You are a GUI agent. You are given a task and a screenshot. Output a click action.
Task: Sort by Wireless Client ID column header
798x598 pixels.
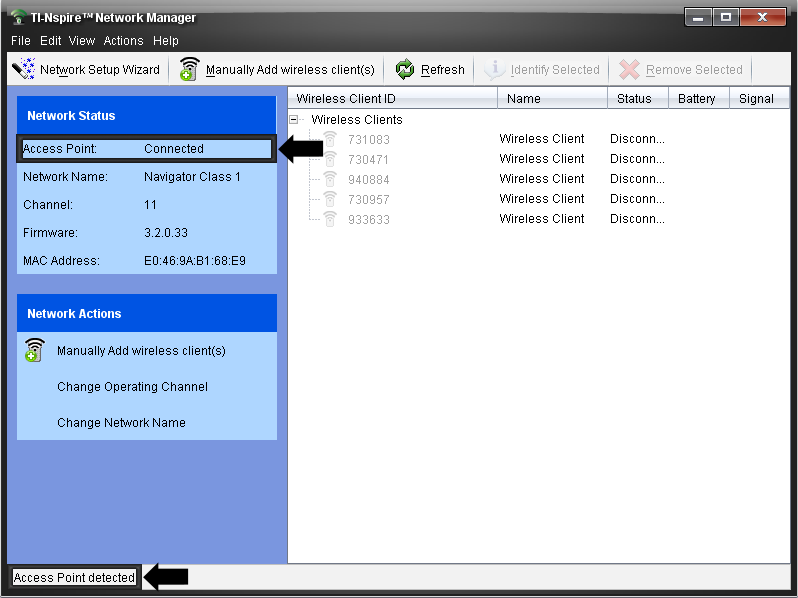(392, 99)
